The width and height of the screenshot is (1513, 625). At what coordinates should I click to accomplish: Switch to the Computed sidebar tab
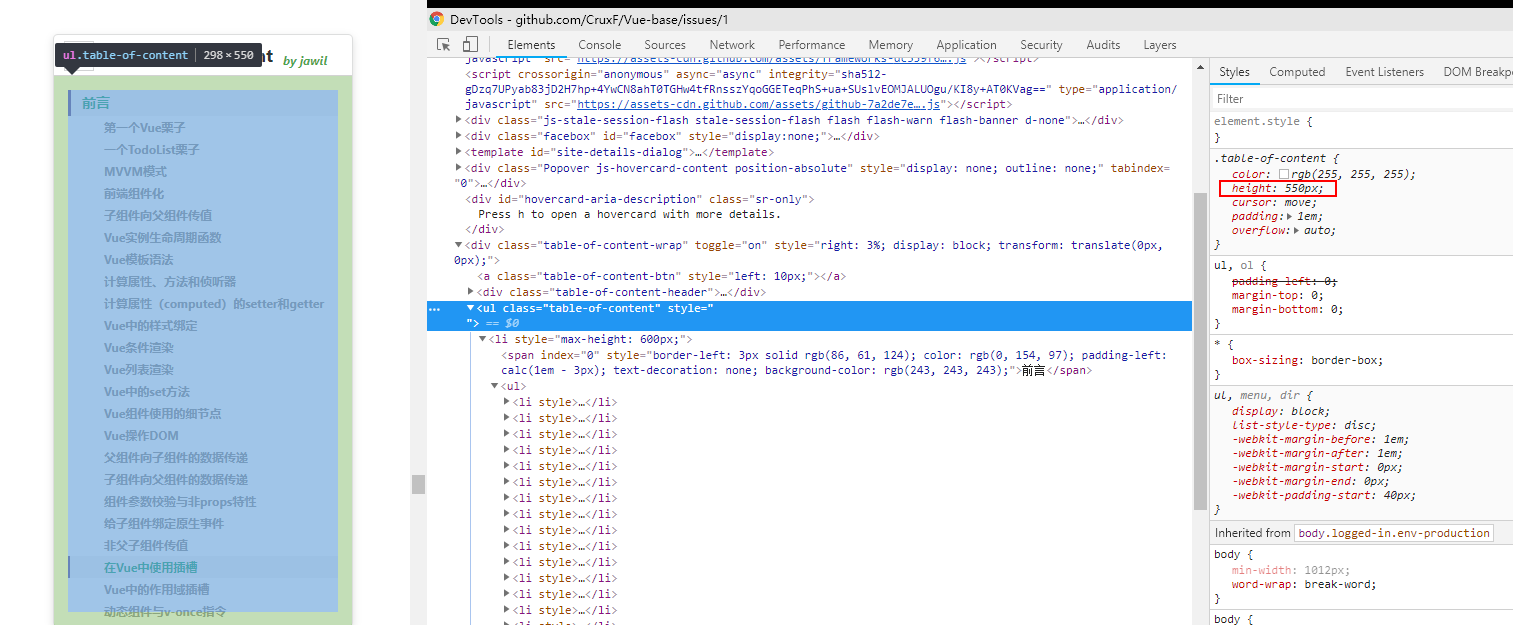(1297, 72)
